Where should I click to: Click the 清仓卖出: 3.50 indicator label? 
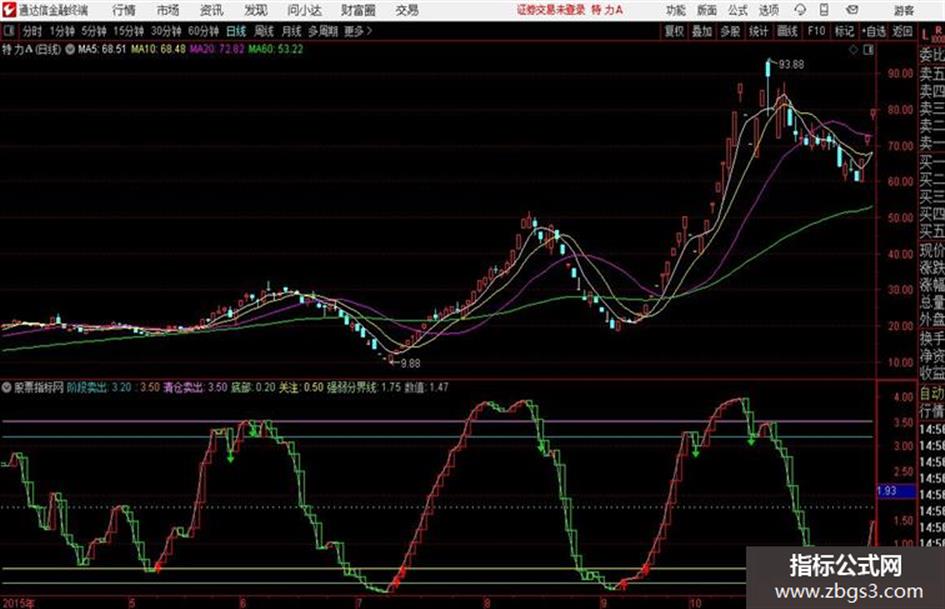[195, 387]
